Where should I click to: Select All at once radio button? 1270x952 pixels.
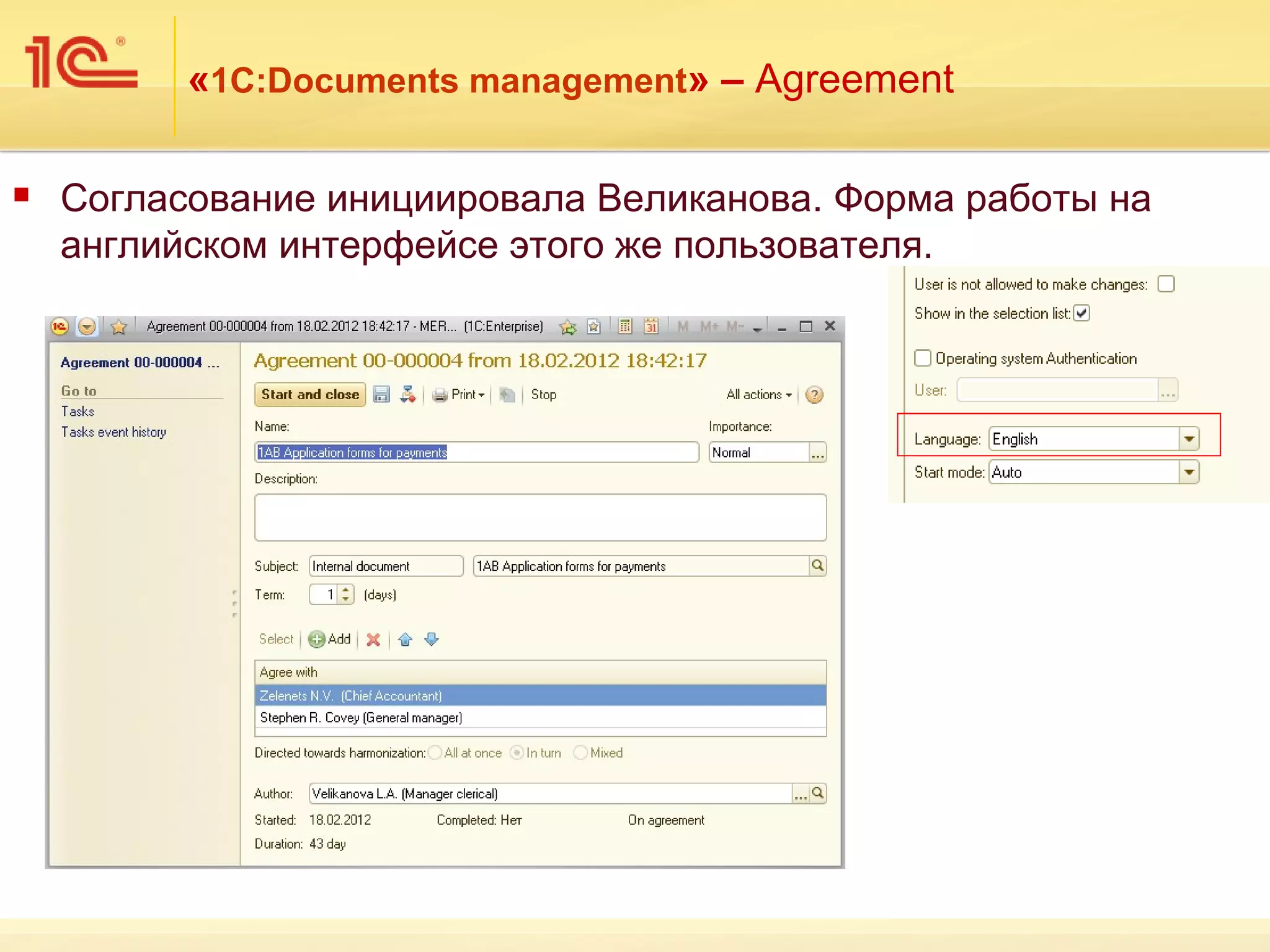(x=435, y=752)
